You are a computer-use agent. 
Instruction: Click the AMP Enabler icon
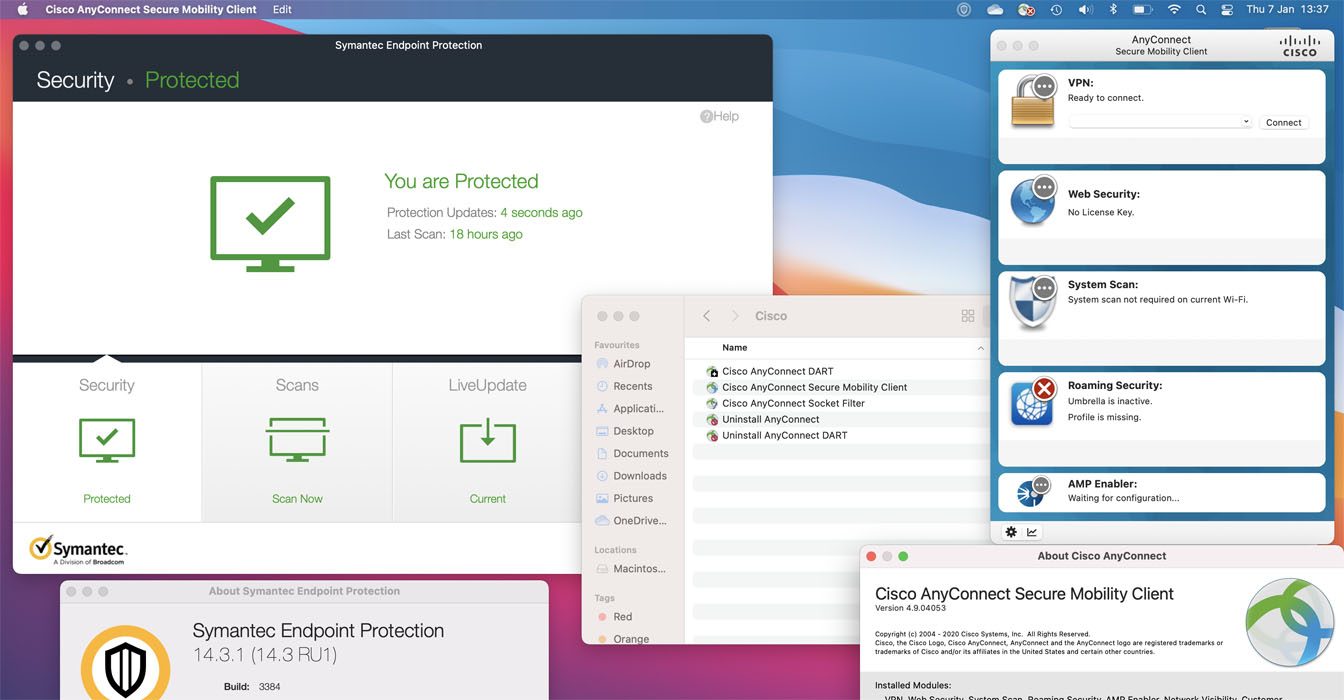(1031, 491)
